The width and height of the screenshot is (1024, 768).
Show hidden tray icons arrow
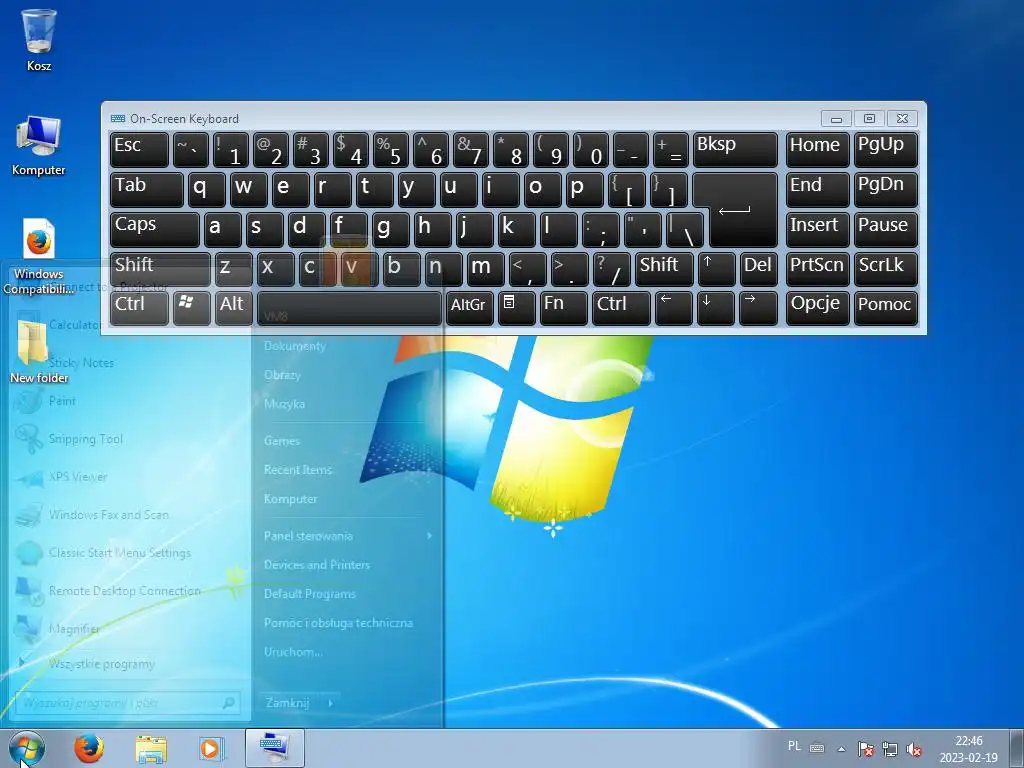841,749
